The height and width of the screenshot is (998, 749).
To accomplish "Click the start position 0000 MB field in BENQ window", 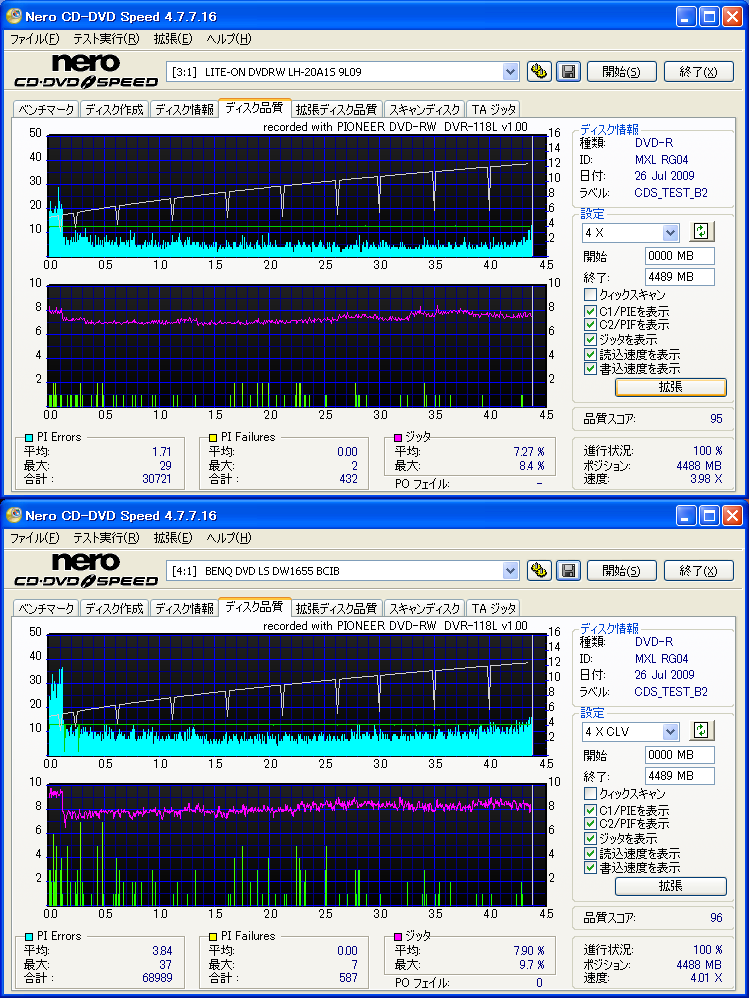I will [x=680, y=755].
